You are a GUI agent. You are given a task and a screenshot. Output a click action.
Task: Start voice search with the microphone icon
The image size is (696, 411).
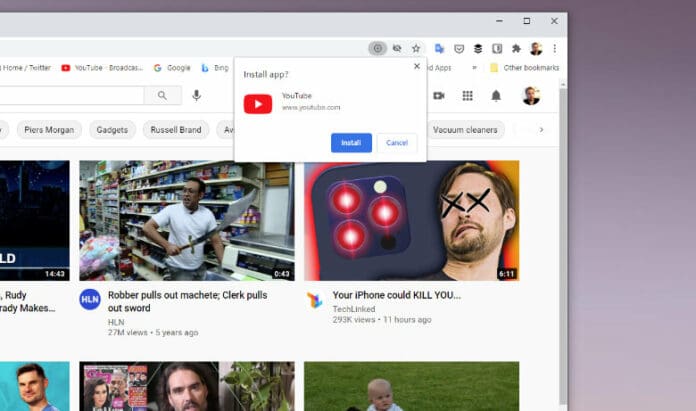point(196,95)
